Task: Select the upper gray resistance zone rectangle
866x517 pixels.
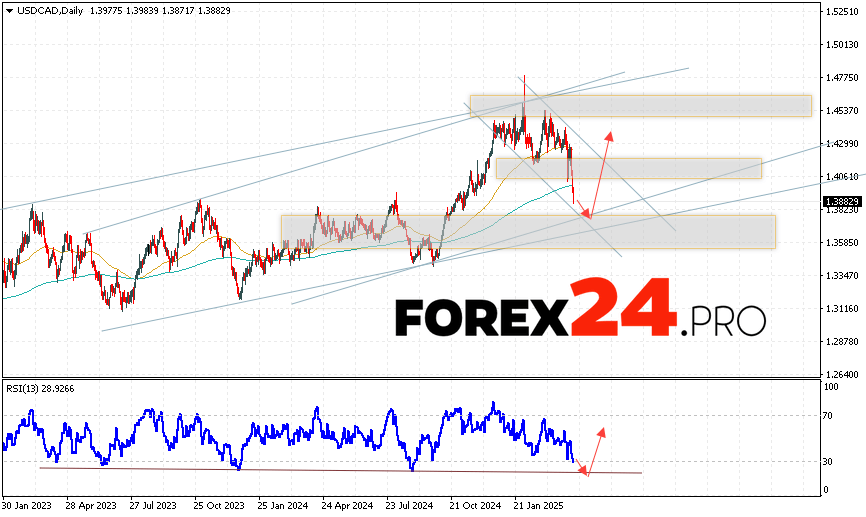Action: click(640, 105)
